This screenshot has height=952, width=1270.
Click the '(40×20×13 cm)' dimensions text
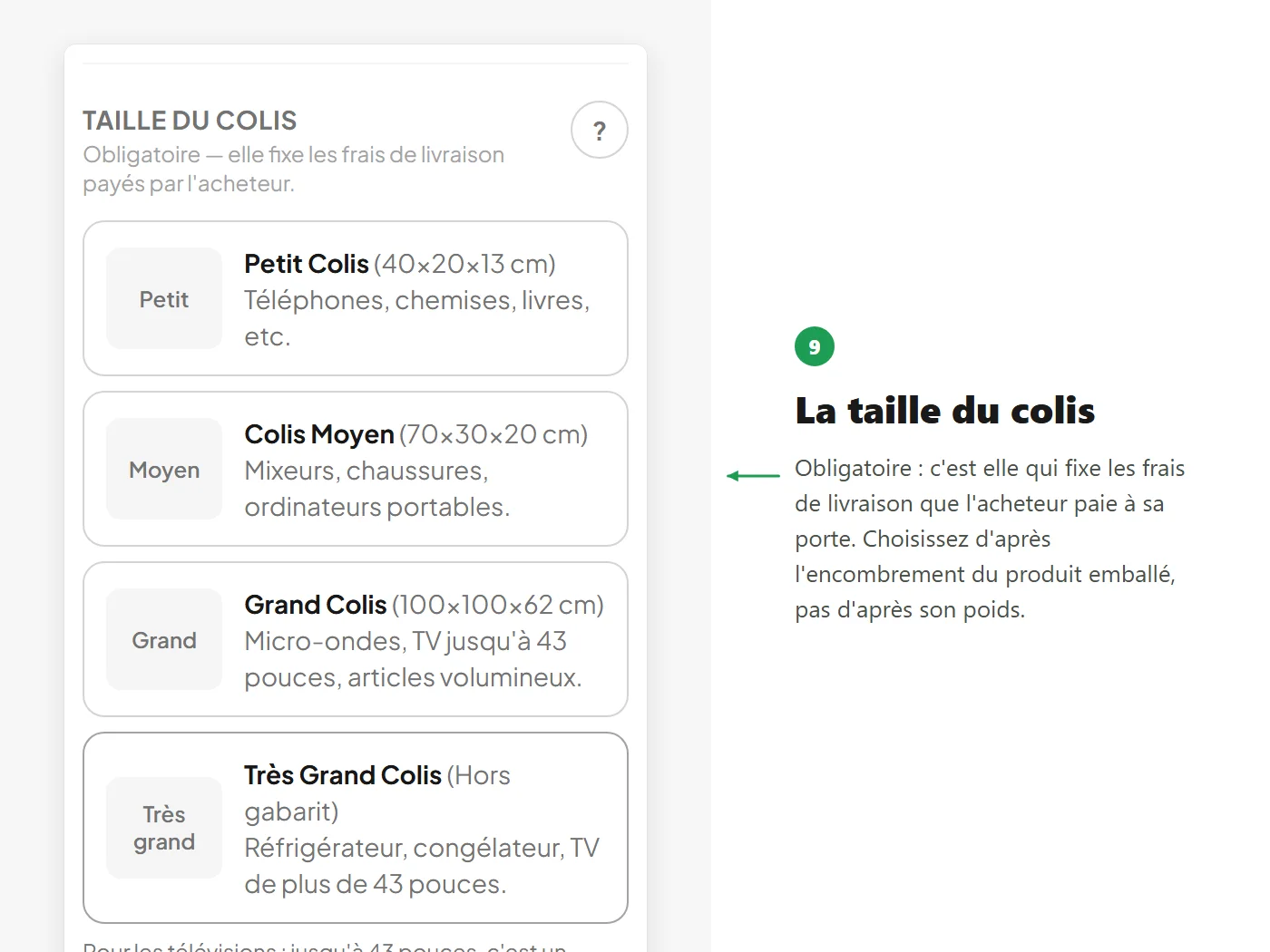(464, 264)
